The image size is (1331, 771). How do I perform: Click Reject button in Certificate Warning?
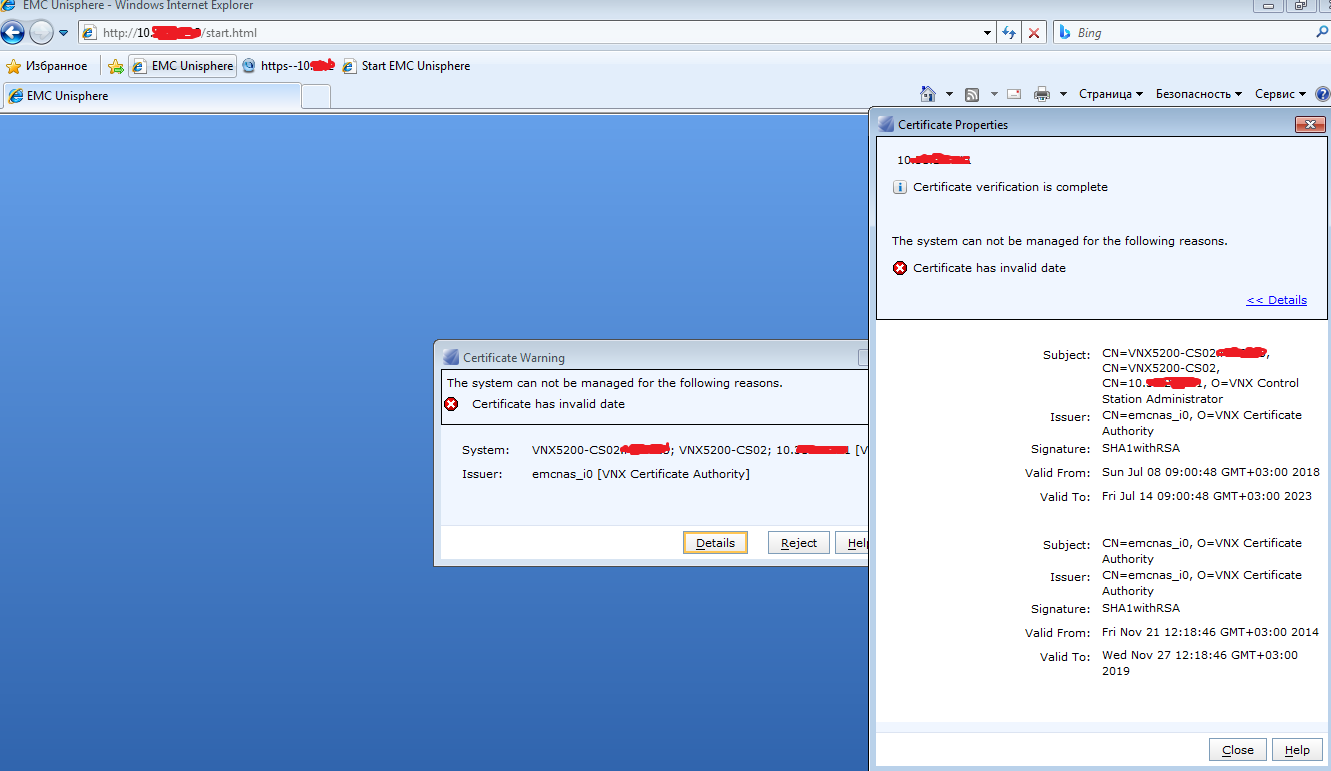click(799, 543)
